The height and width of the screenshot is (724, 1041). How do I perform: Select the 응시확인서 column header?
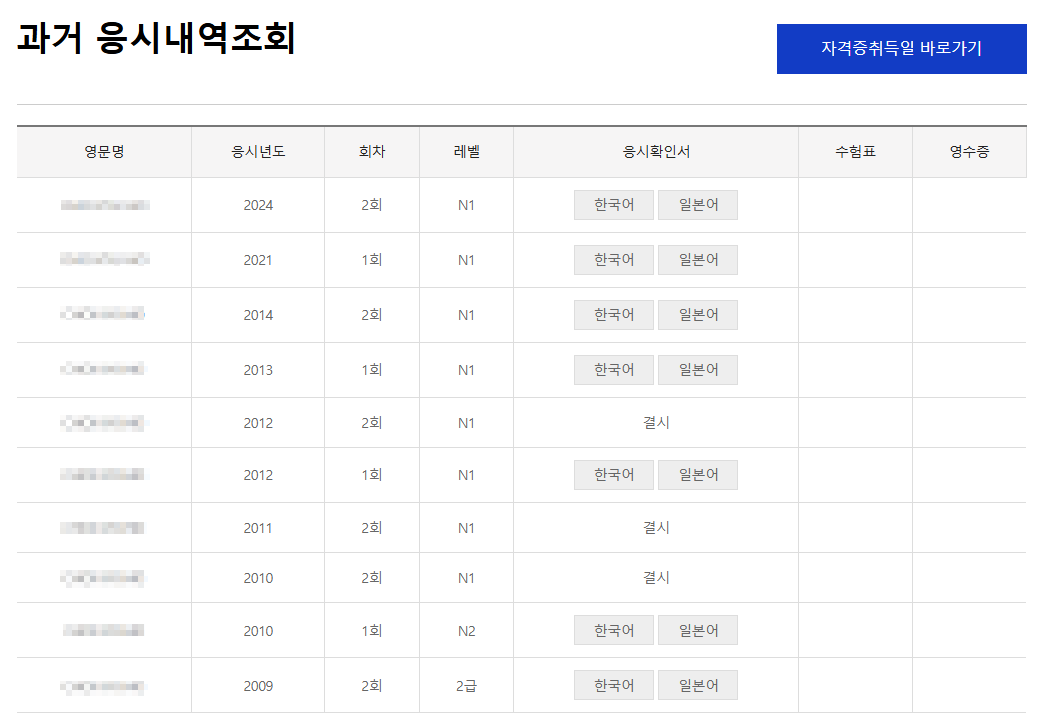(656, 152)
